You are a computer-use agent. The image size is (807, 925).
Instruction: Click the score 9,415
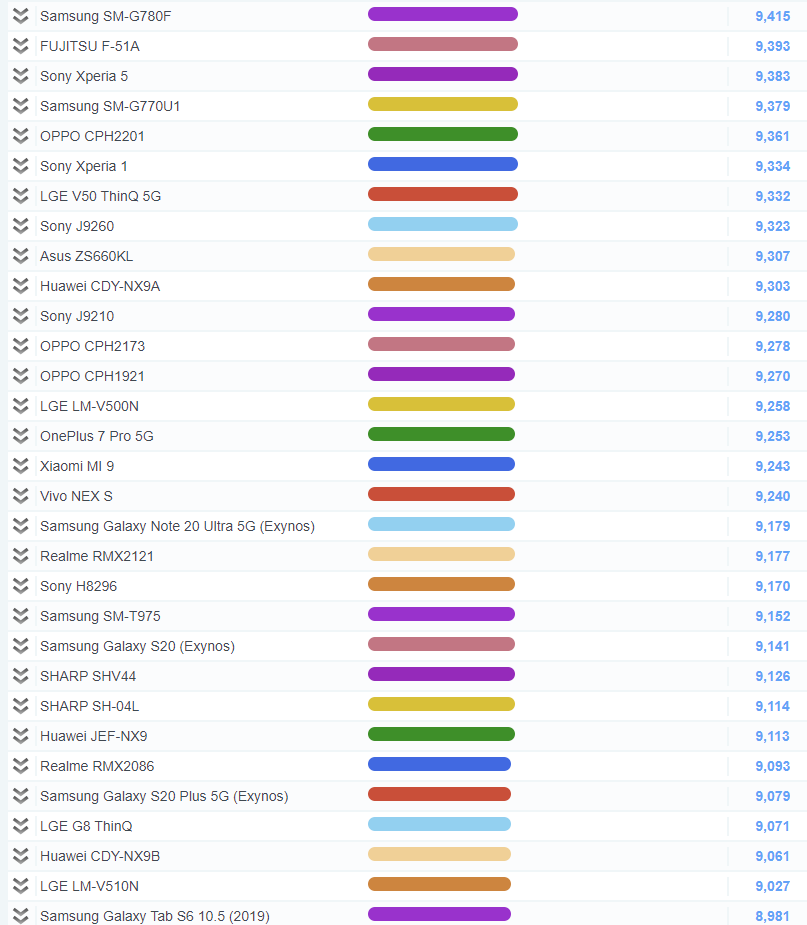(x=773, y=16)
